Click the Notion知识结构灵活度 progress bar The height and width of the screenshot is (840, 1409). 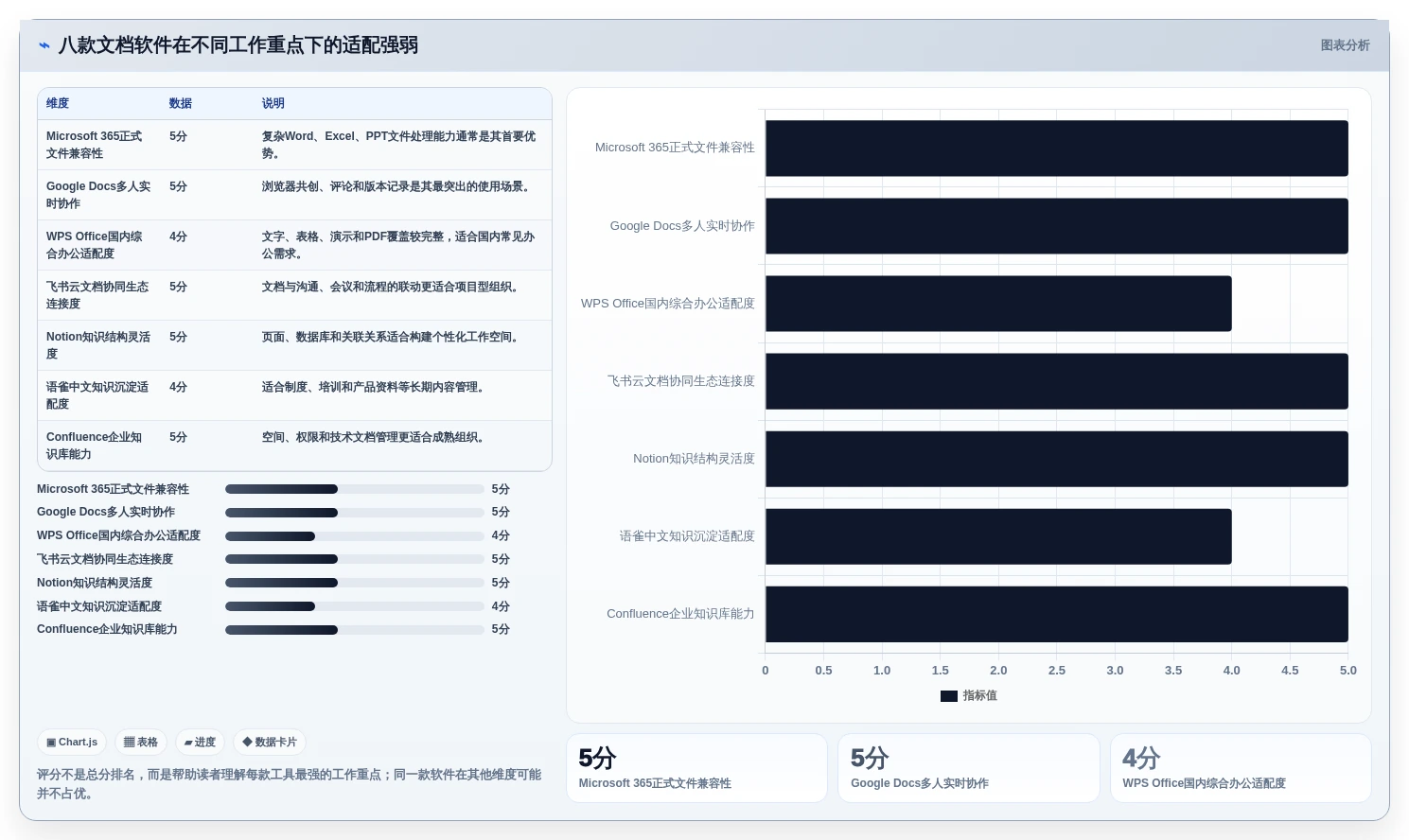(x=355, y=583)
